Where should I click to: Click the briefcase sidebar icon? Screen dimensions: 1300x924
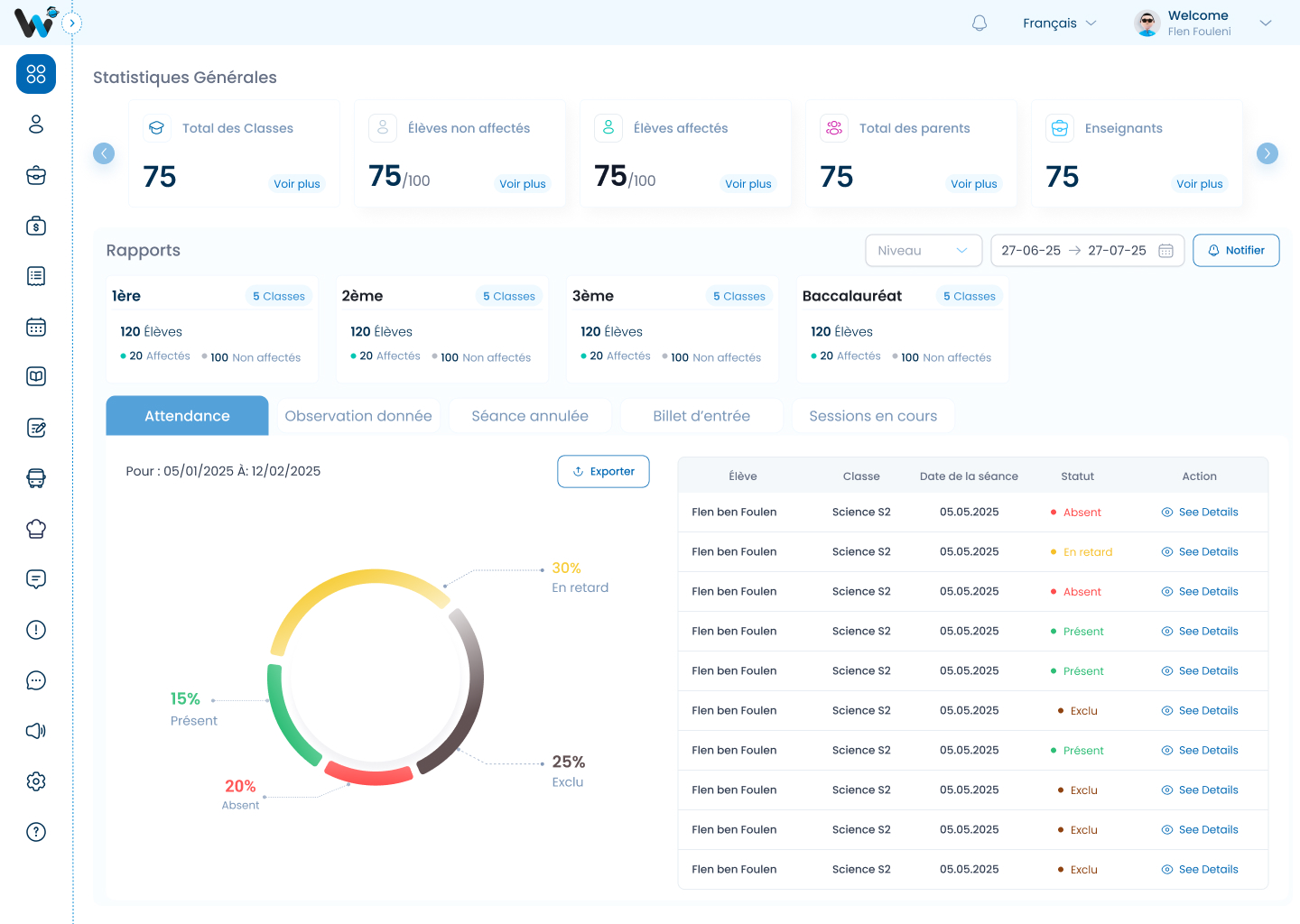point(36,175)
